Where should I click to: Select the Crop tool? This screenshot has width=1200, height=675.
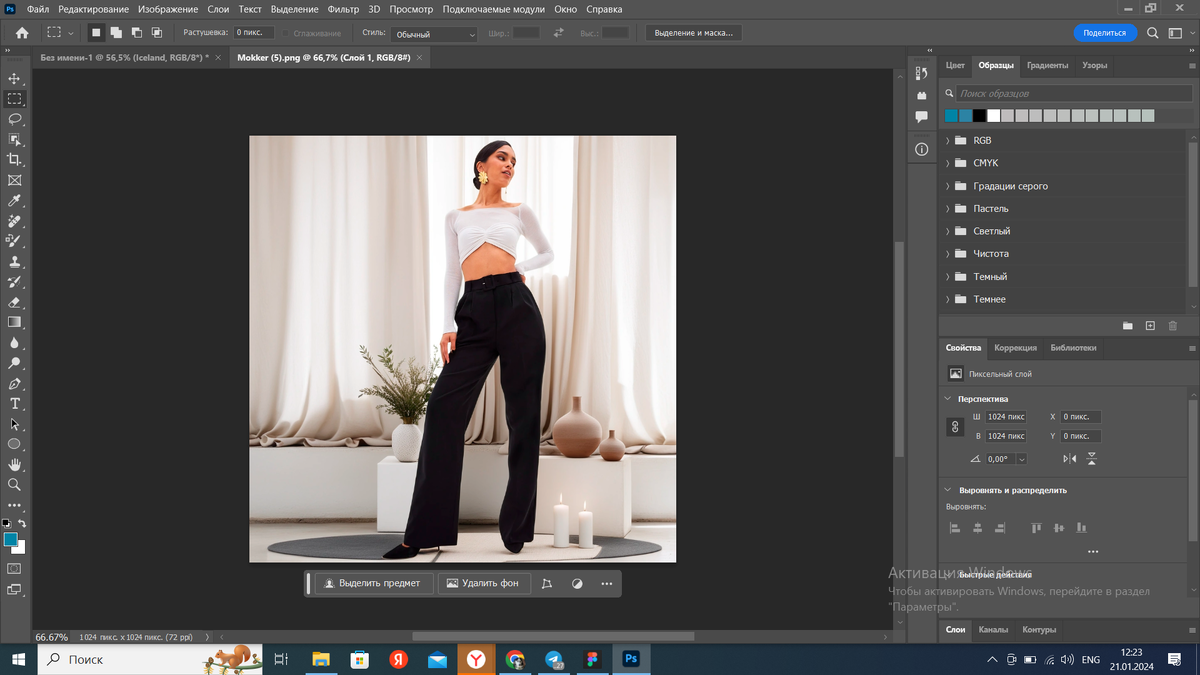point(14,160)
